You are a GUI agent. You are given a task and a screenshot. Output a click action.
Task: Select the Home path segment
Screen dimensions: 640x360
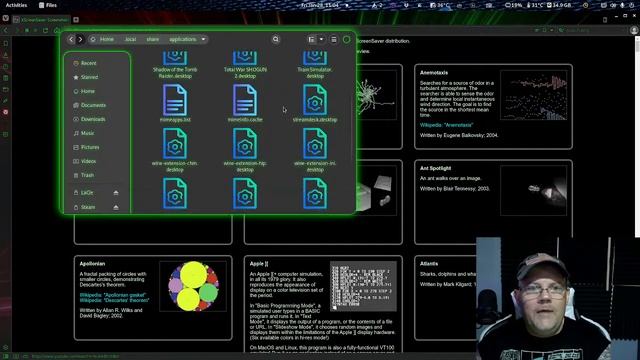103,39
